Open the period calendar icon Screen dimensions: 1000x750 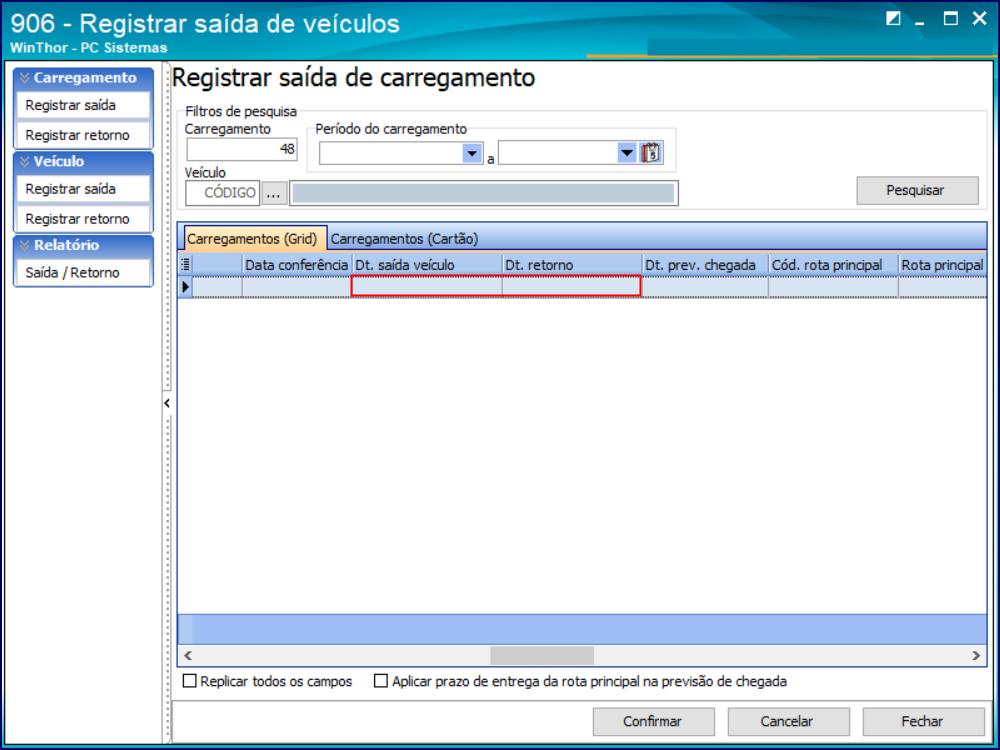(651, 153)
